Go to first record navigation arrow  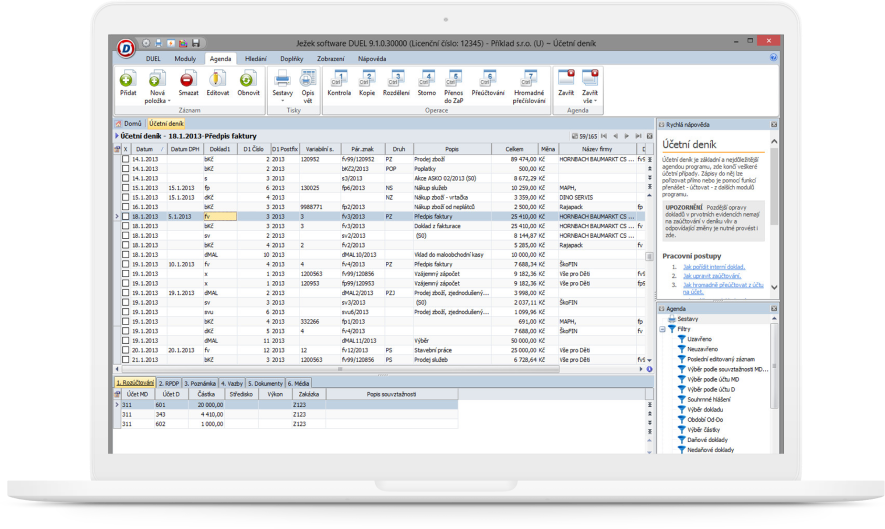pyautogui.click(x=604, y=136)
